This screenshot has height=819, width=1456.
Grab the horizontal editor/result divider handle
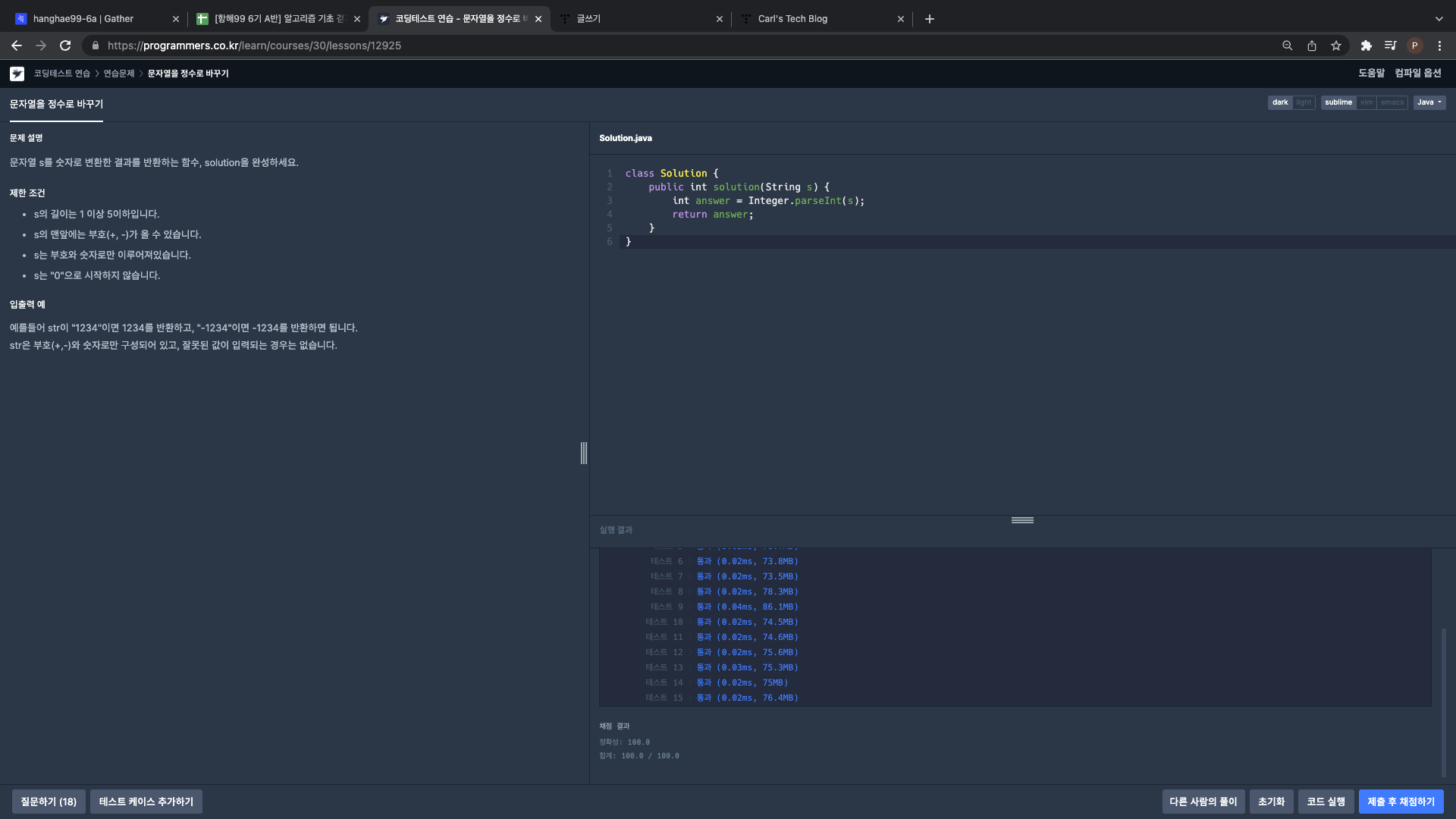tap(1022, 520)
